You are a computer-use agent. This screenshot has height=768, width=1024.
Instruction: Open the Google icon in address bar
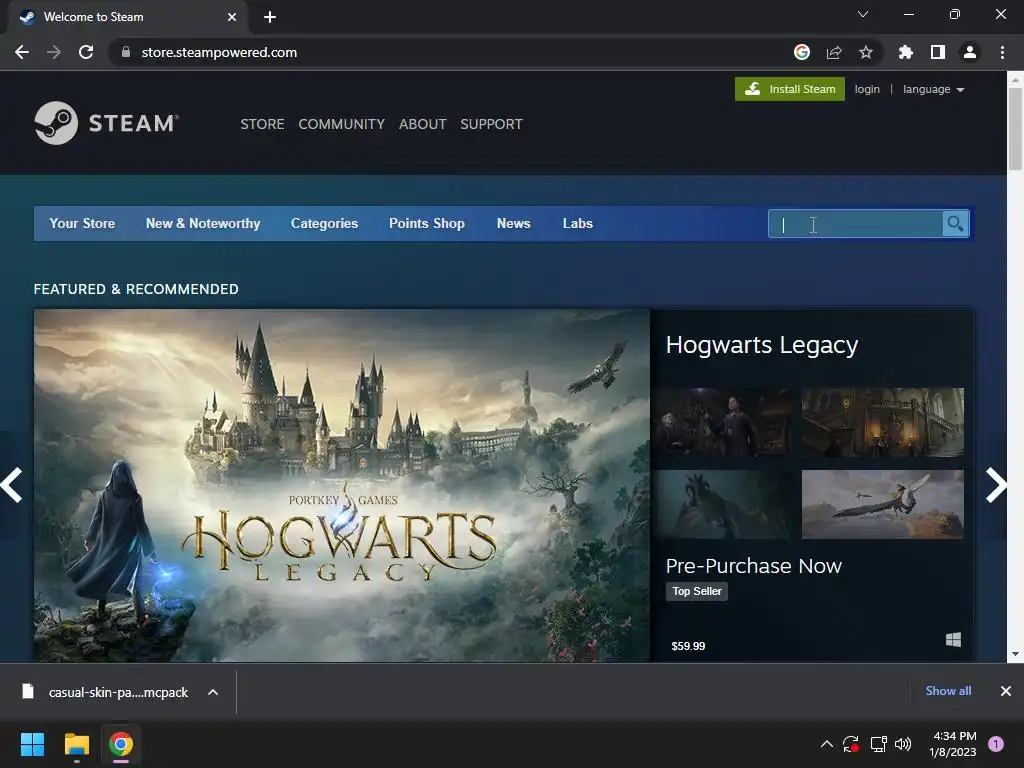pyautogui.click(x=802, y=52)
